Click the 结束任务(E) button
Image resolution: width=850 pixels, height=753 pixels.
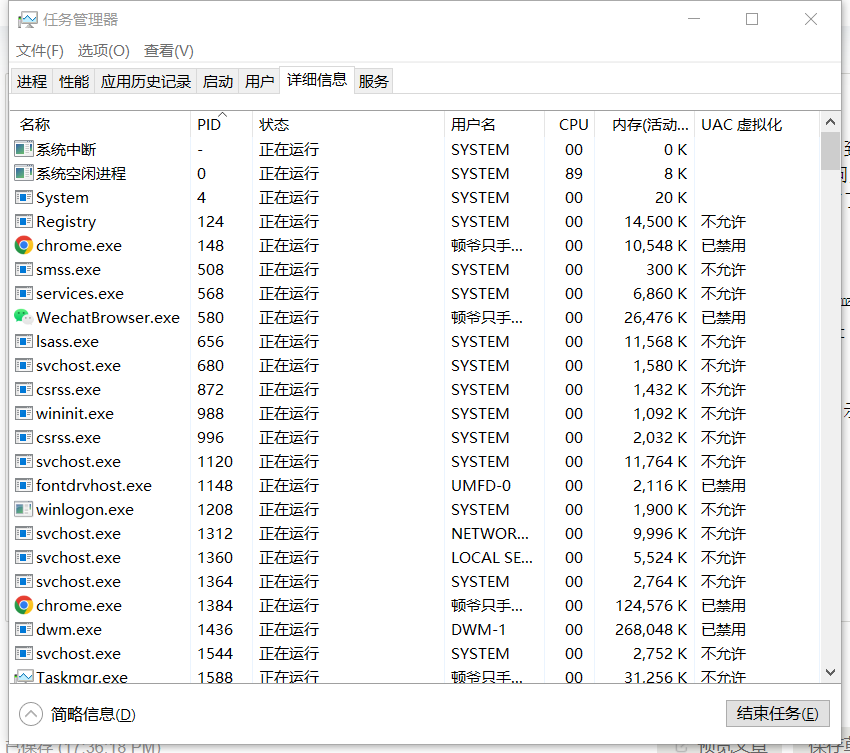pyautogui.click(x=777, y=713)
